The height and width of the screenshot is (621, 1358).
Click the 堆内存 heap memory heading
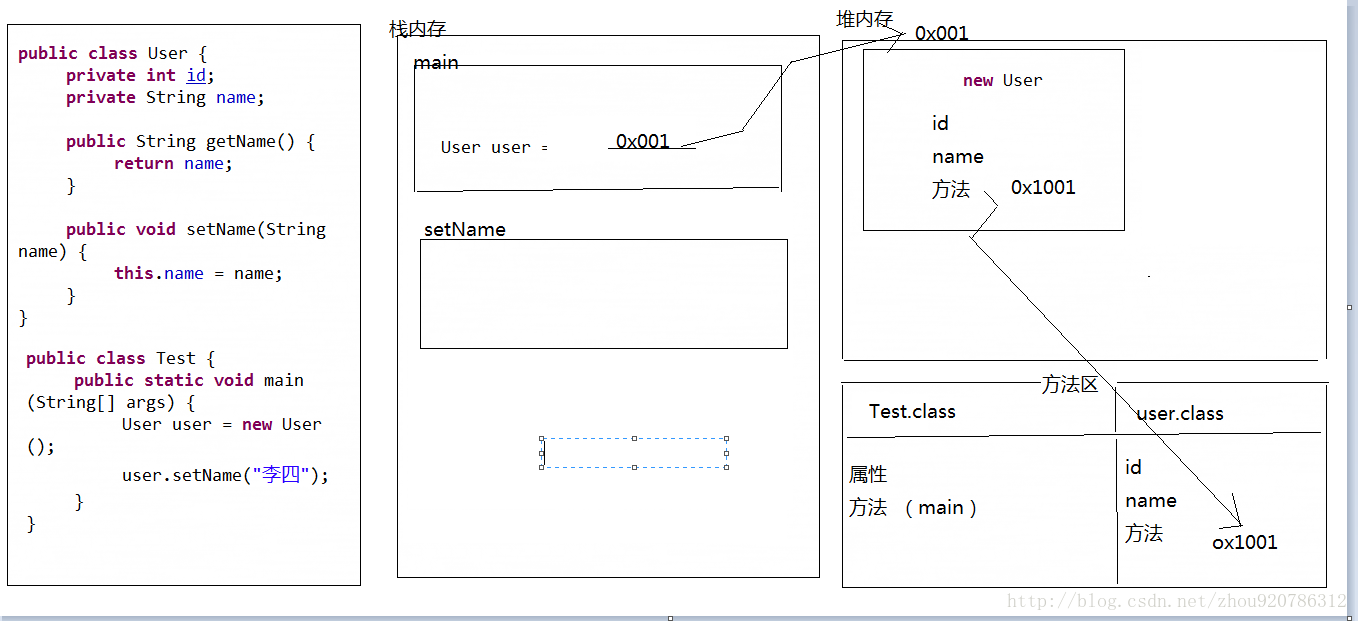(864, 19)
